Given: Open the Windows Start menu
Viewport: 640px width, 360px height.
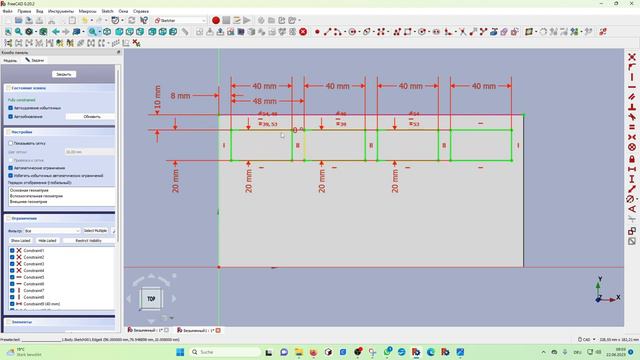Looking at the screenshot, I should tap(180, 352).
